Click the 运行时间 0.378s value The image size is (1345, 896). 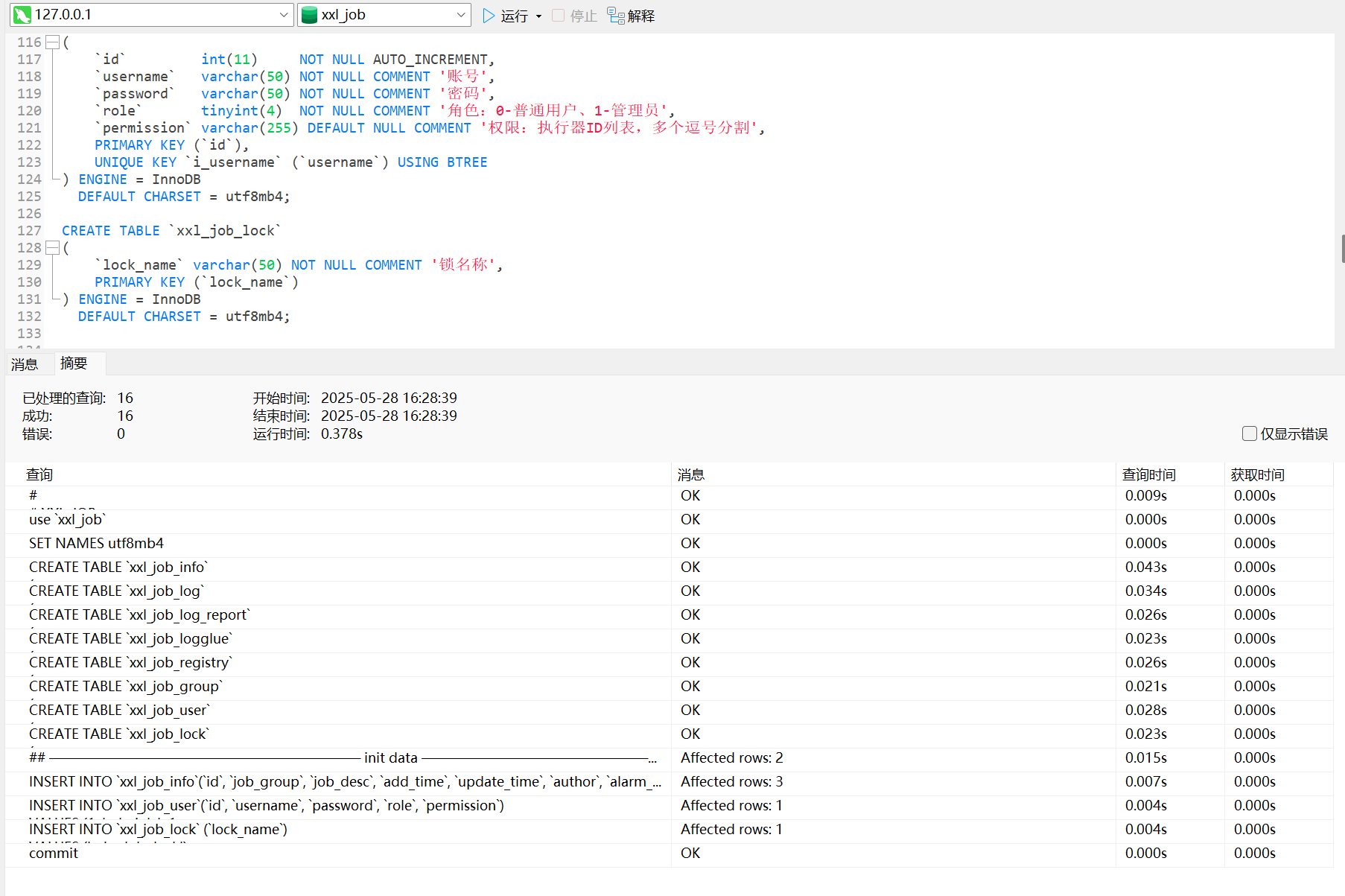pyautogui.click(x=342, y=433)
